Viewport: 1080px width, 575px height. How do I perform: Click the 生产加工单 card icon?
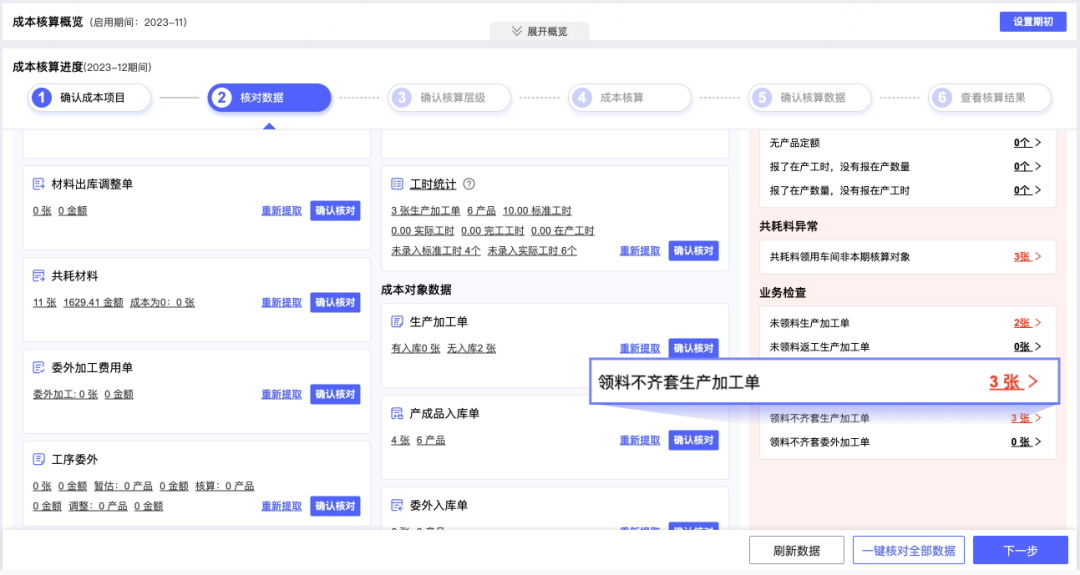pyautogui.click(x=397, y=322)
